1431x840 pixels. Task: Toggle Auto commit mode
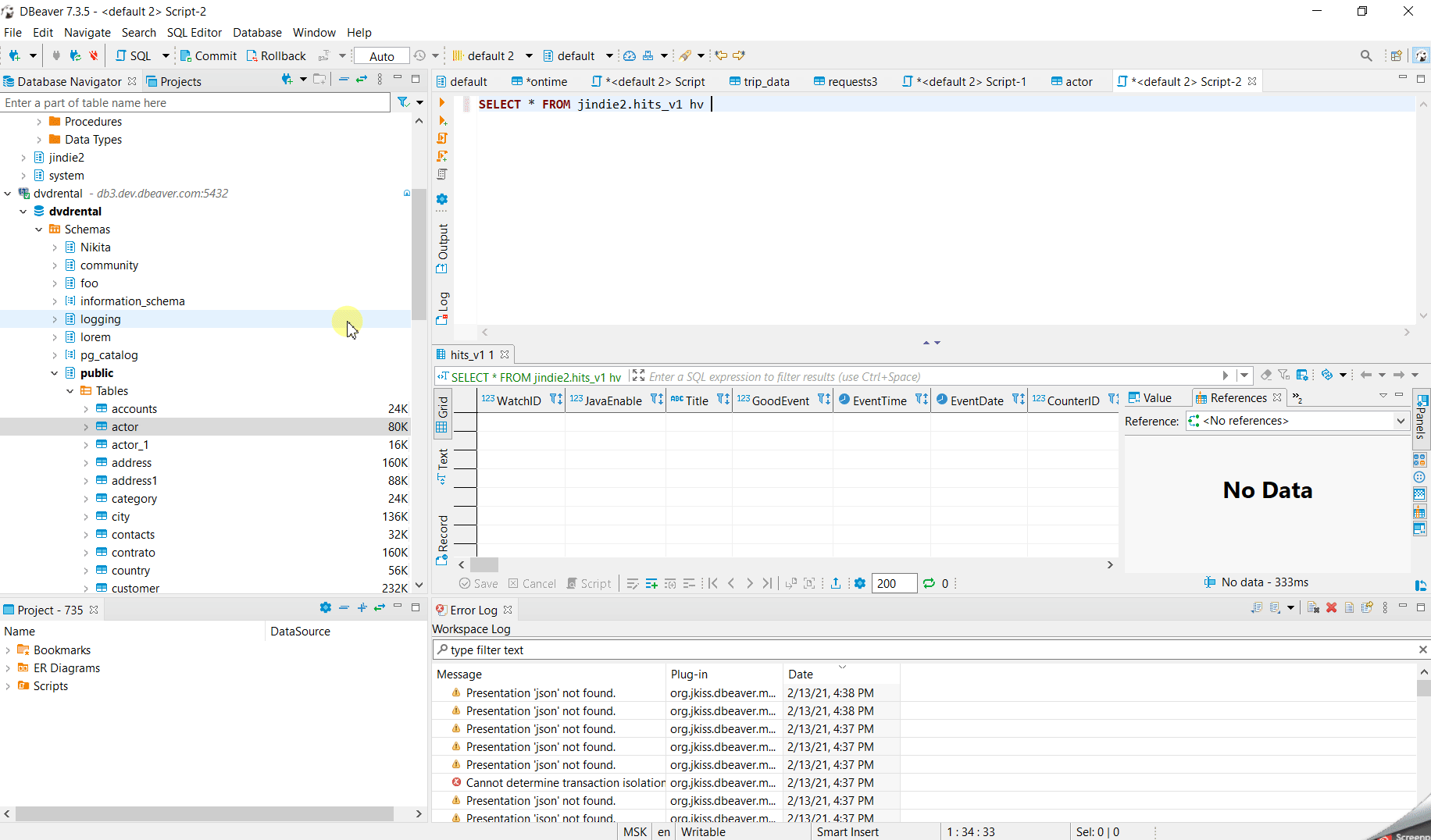pos(380,55)
